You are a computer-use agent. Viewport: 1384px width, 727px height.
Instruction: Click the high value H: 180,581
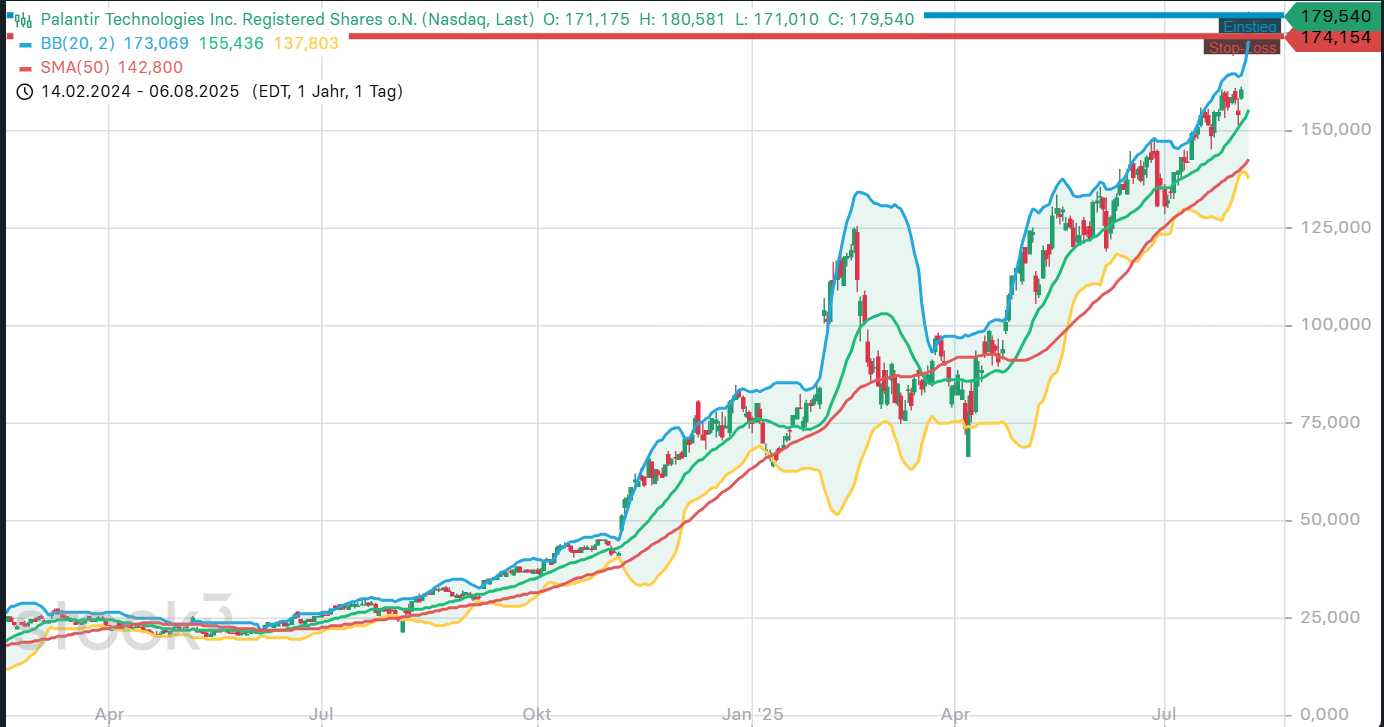coord(683,19)
